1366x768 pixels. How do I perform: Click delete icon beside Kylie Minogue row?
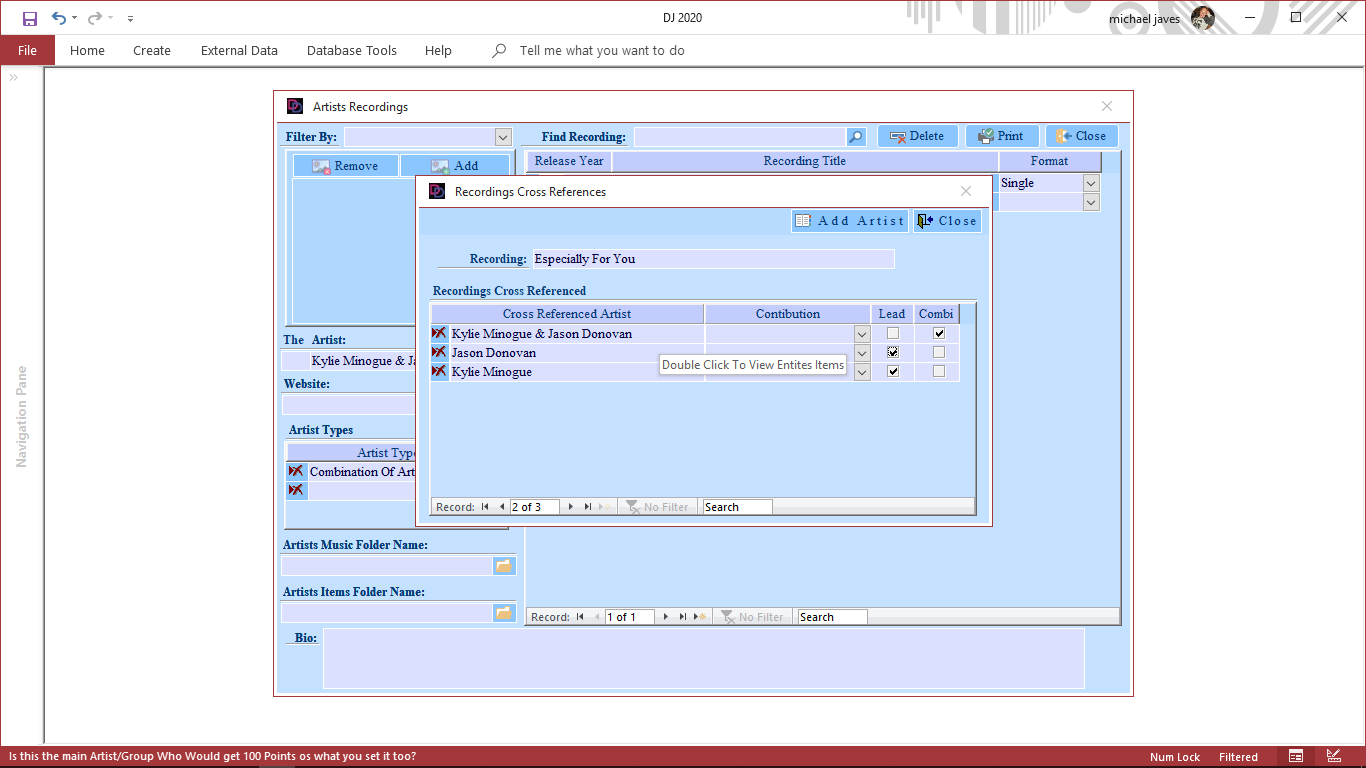click(439, 371)
